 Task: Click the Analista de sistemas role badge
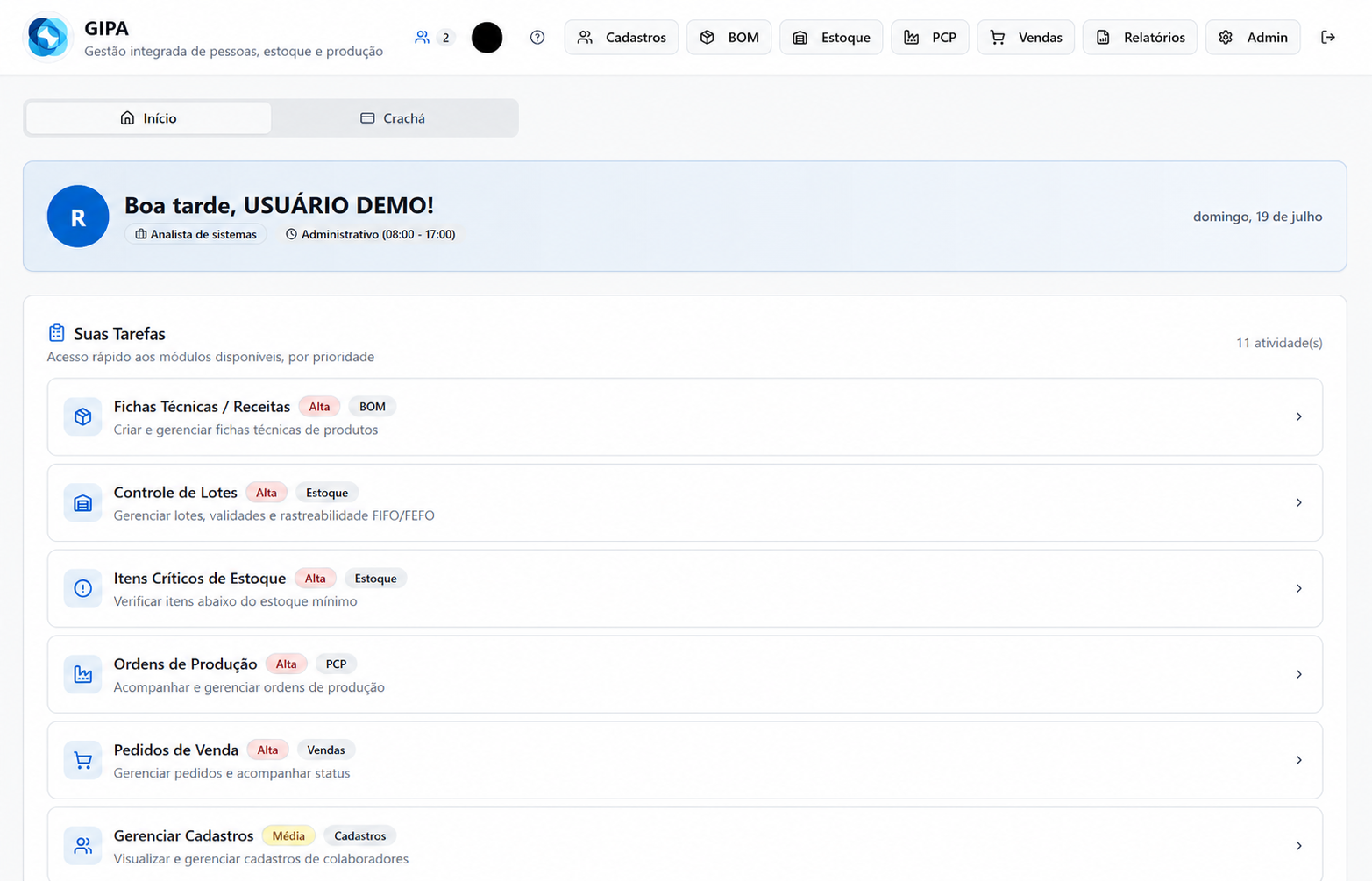[x=195, y=234]
